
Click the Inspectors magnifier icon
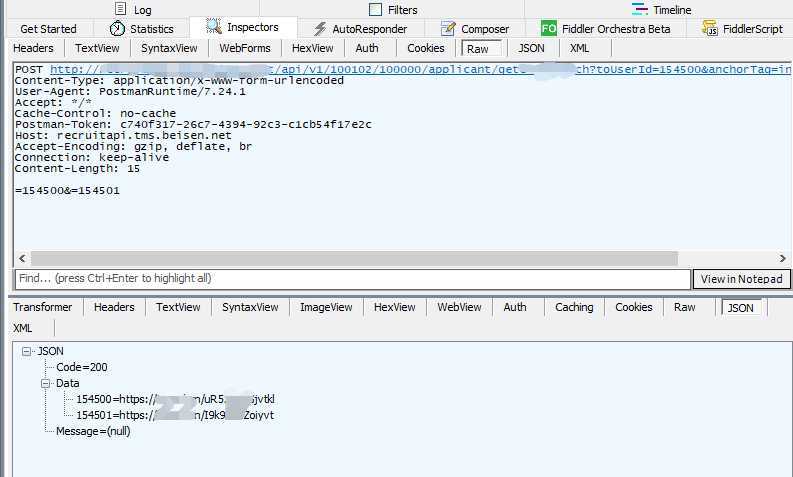(x=213, y=26)
